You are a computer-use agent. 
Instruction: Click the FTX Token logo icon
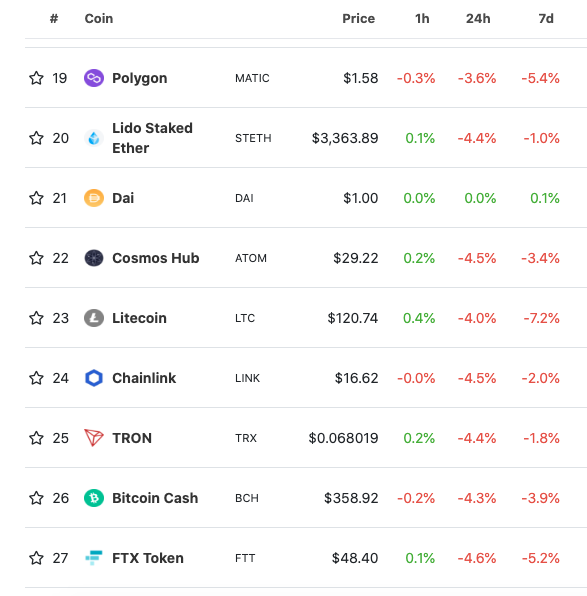tap(94, 558)
